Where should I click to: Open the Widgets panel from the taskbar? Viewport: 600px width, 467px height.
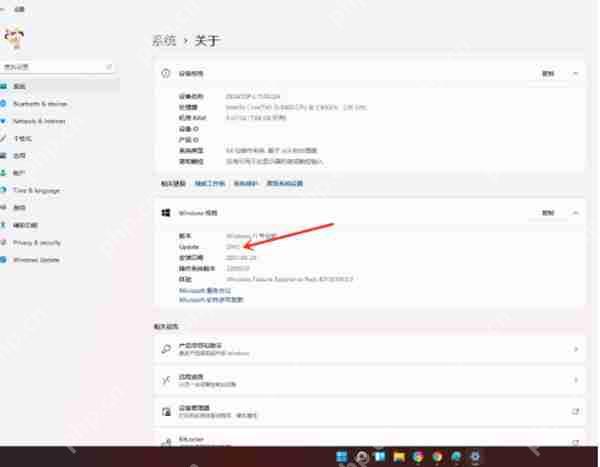380,456
